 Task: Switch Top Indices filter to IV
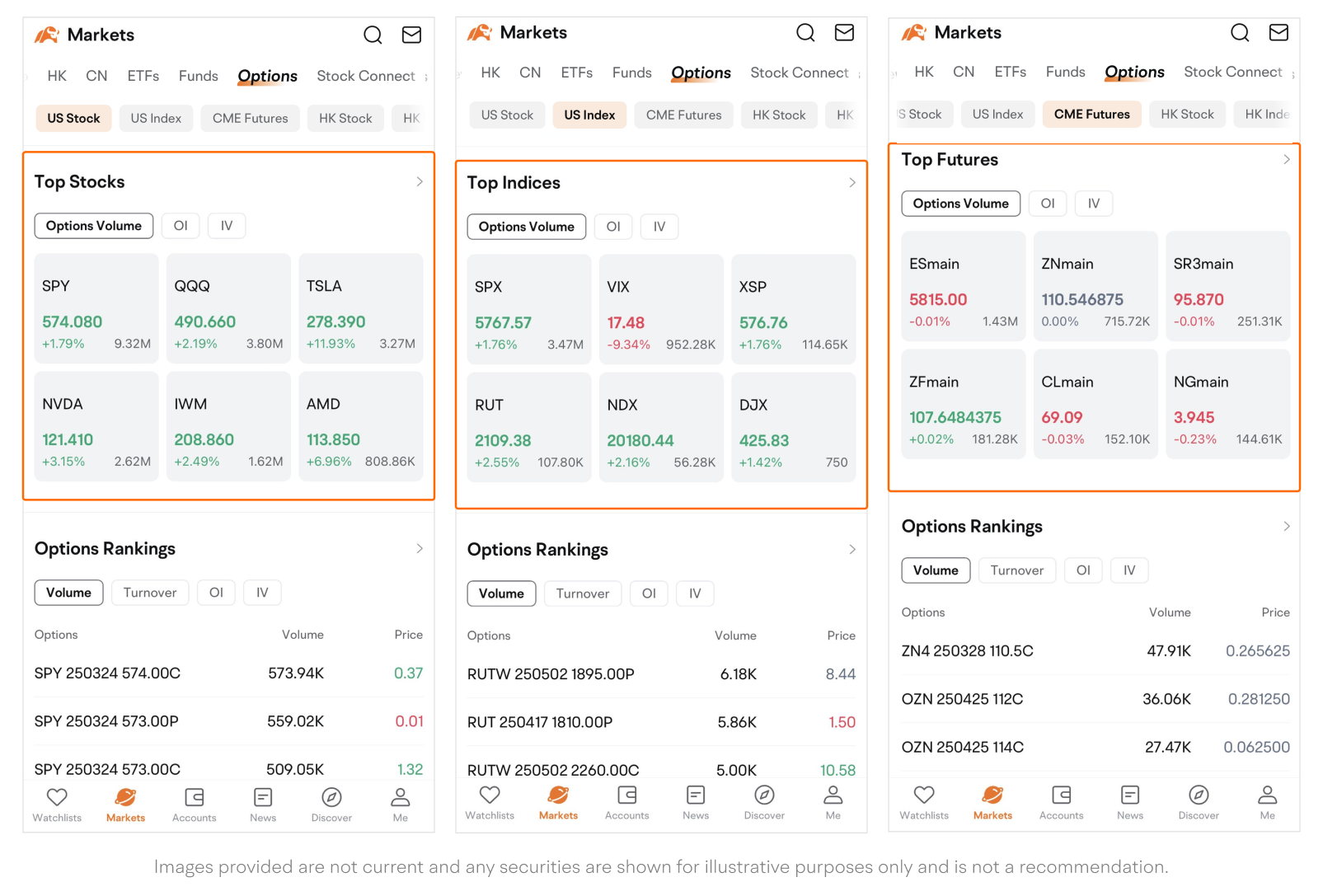[x=659, y=227]
